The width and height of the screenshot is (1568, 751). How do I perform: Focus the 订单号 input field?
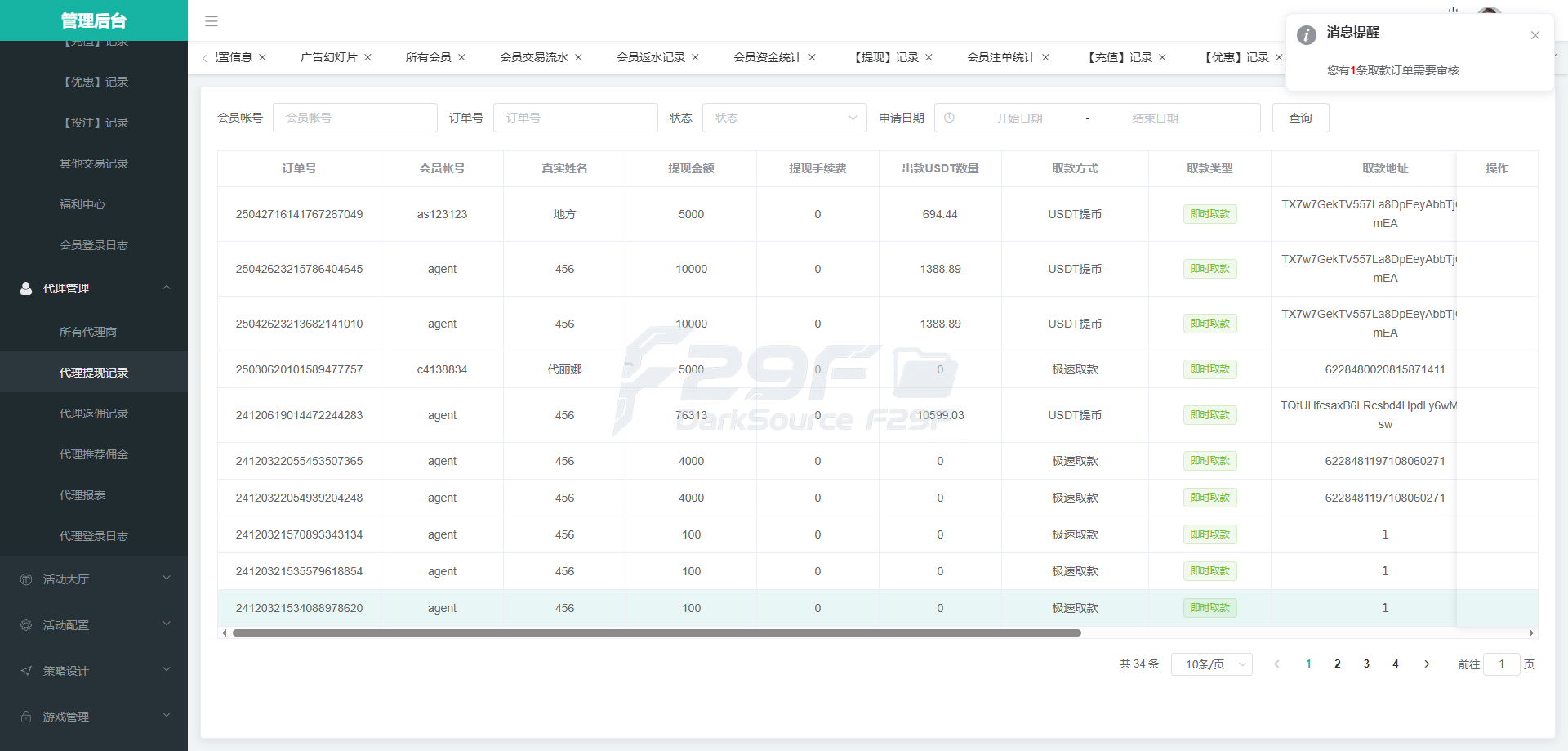576,118
